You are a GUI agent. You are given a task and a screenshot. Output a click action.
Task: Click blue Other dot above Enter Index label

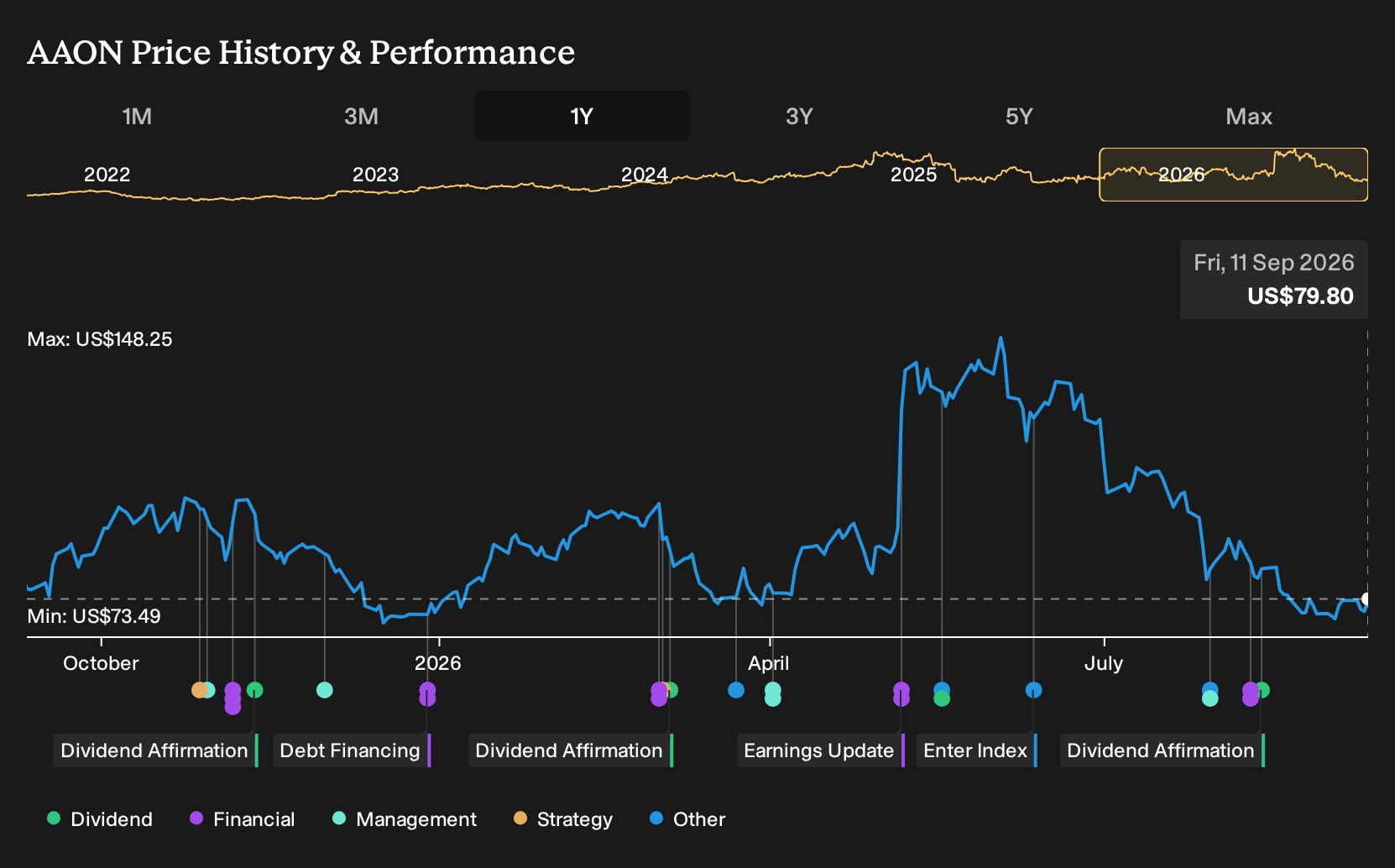click(x=1034, y=690)
